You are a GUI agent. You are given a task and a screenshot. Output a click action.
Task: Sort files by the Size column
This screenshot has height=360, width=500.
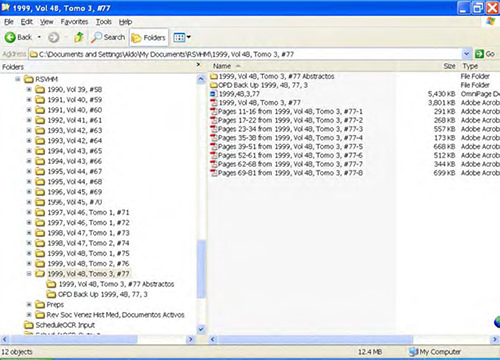coord(449,66)
